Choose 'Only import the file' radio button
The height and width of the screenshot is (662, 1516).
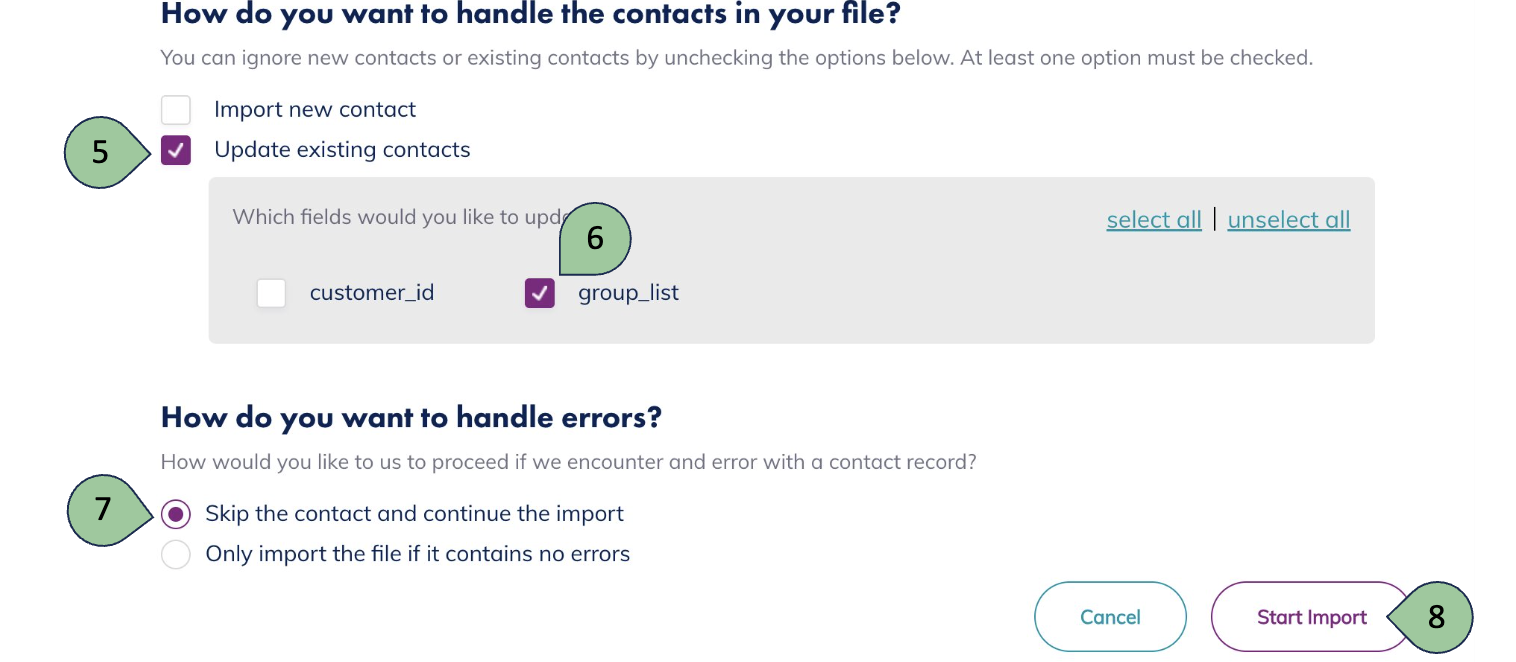[x=176, y=554]
